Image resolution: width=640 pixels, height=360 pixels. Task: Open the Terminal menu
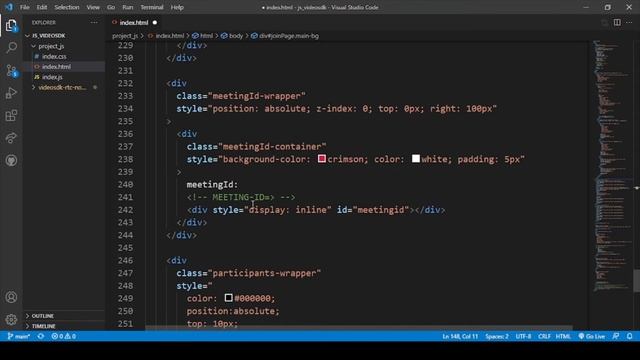click(x=152, y=7)
